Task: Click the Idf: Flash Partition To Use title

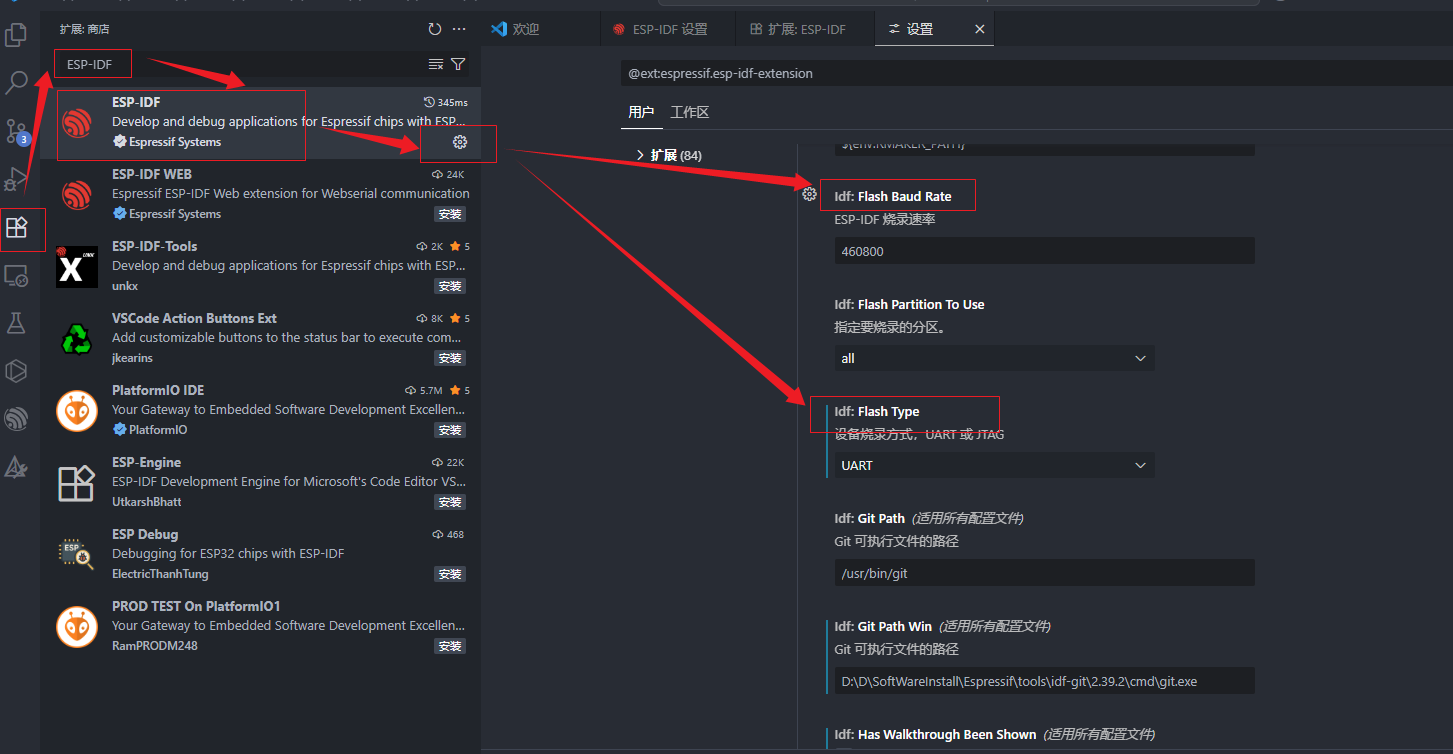Action: pos(909,304)
